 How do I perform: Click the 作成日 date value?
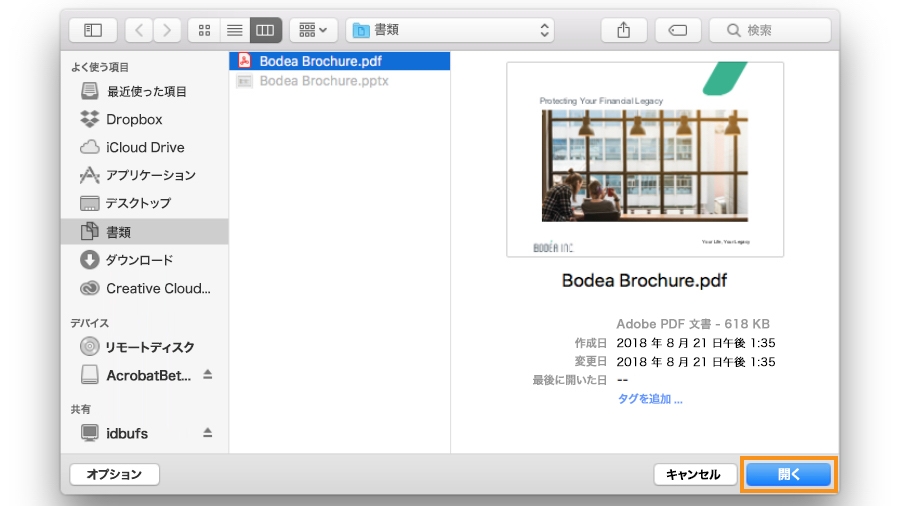(696, 343)
